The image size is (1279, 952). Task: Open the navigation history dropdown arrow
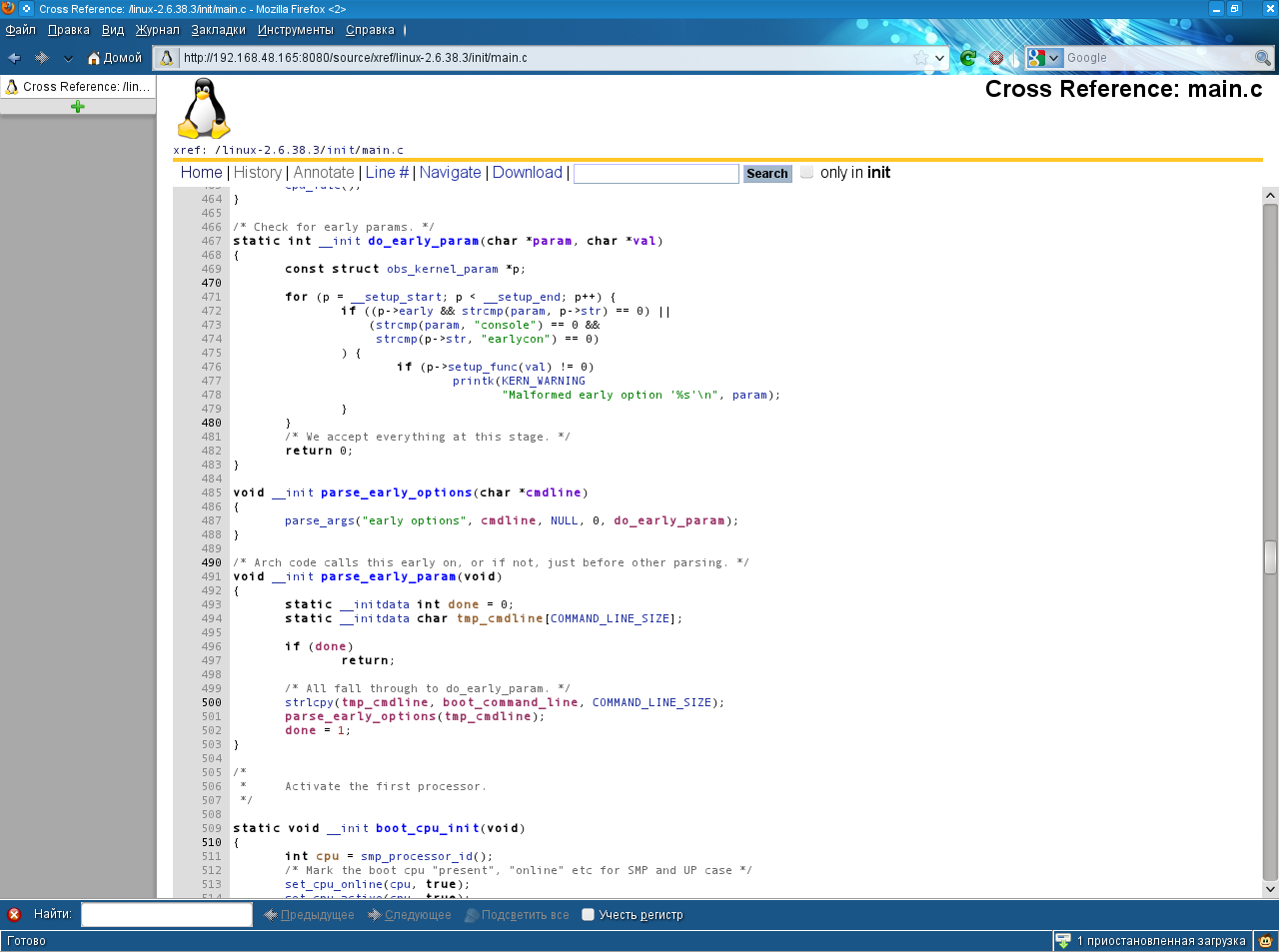[68, 58]
